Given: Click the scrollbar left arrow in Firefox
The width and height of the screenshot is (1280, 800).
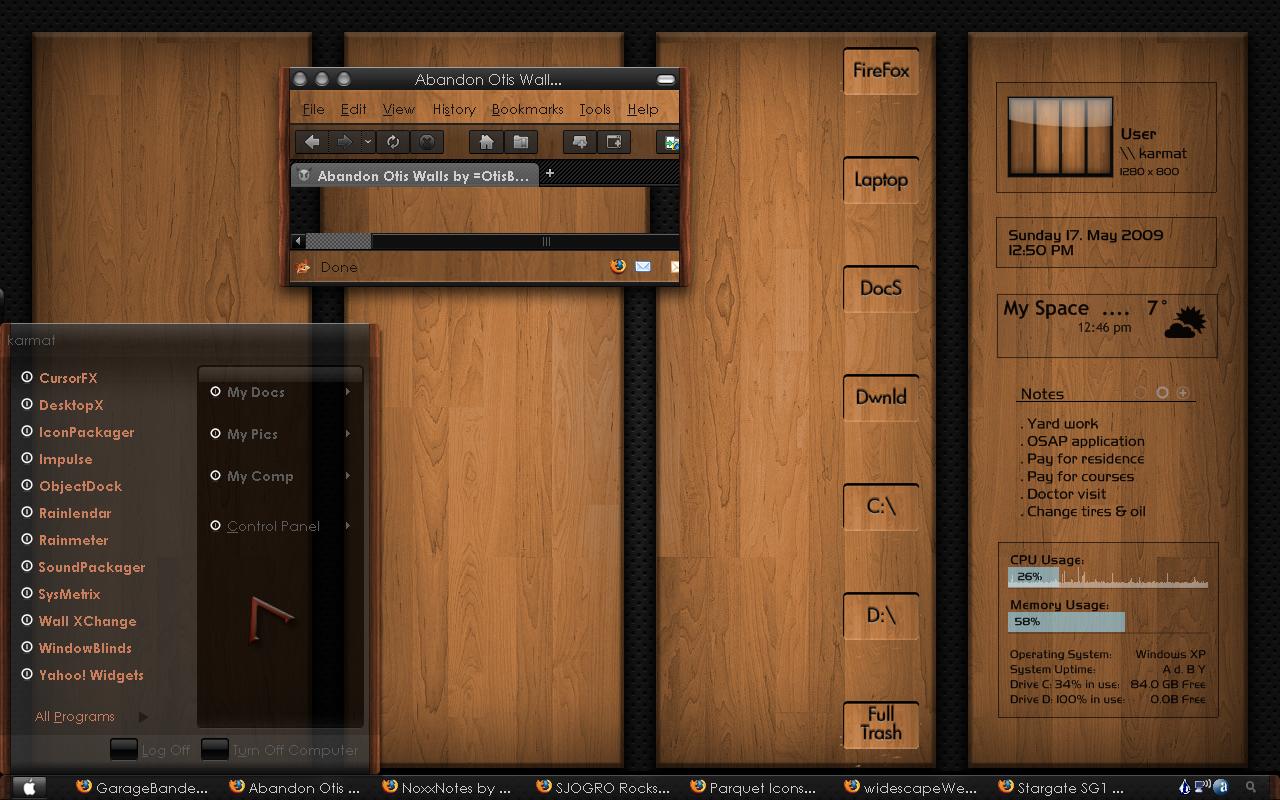Looking at the screenshot, I should point(298,241).
